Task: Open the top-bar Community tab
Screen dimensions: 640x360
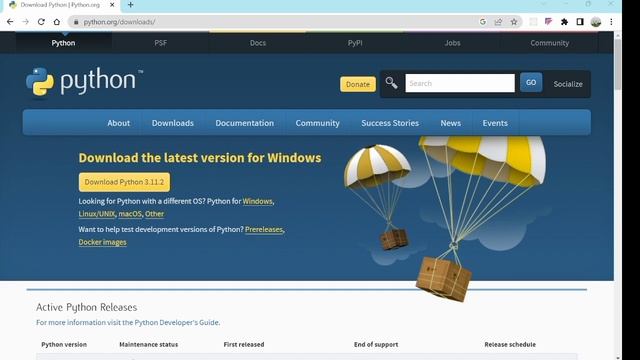Action: pyautogui.click(x=549, y=43)
